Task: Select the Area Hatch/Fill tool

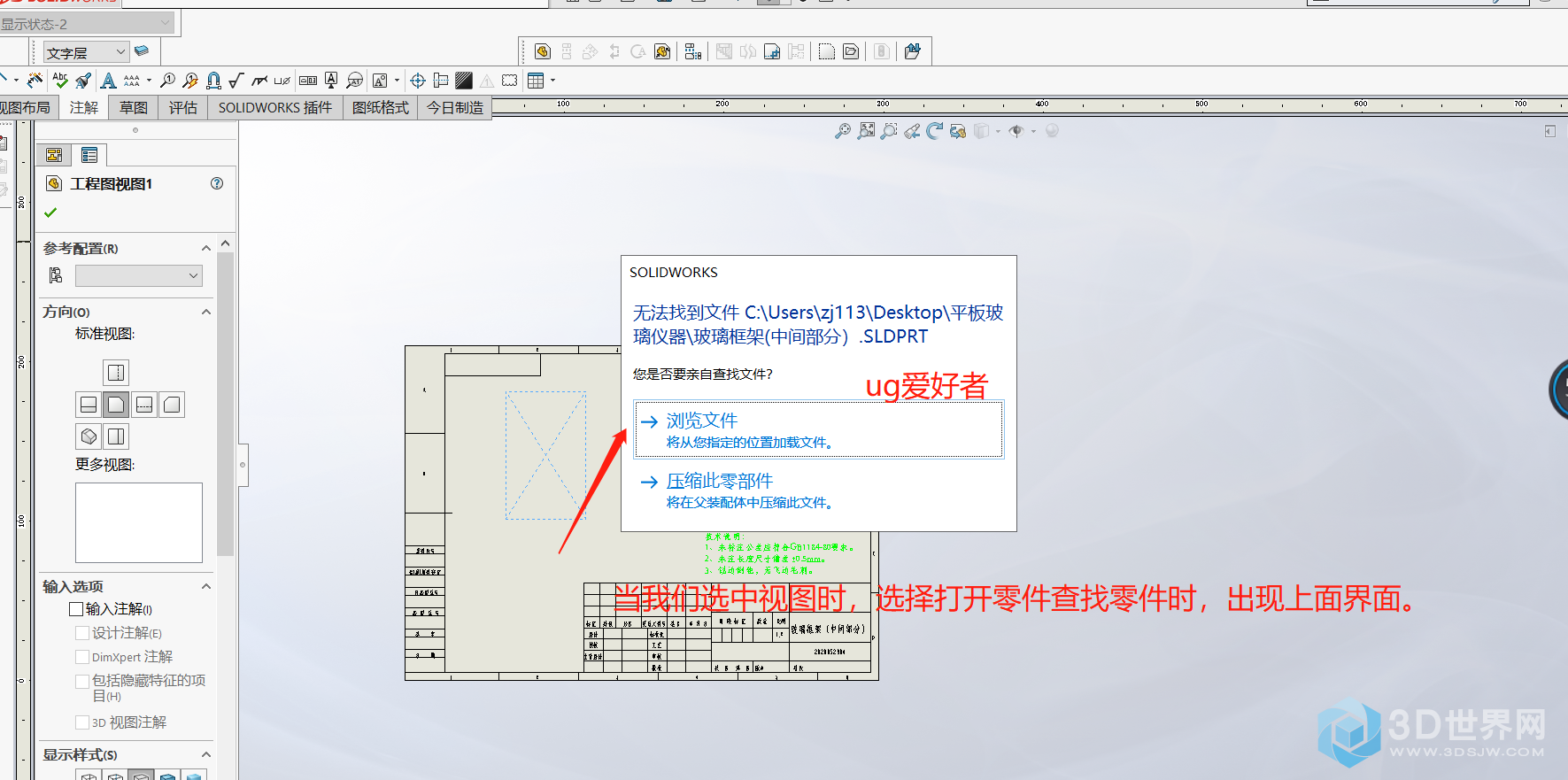Action: [464, 81]
